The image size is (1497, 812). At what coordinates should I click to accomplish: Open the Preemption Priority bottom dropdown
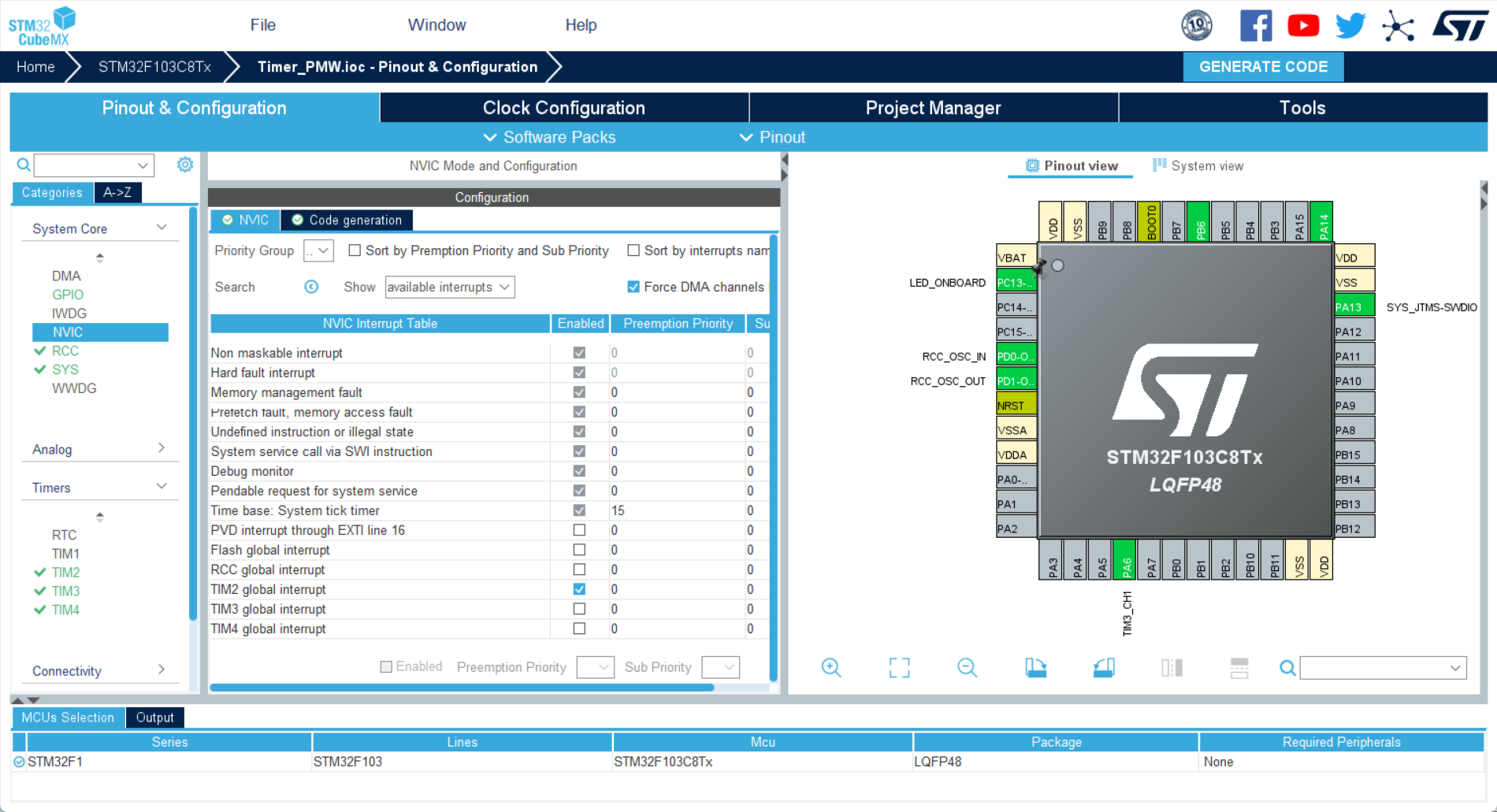click(x=596, y=667)
